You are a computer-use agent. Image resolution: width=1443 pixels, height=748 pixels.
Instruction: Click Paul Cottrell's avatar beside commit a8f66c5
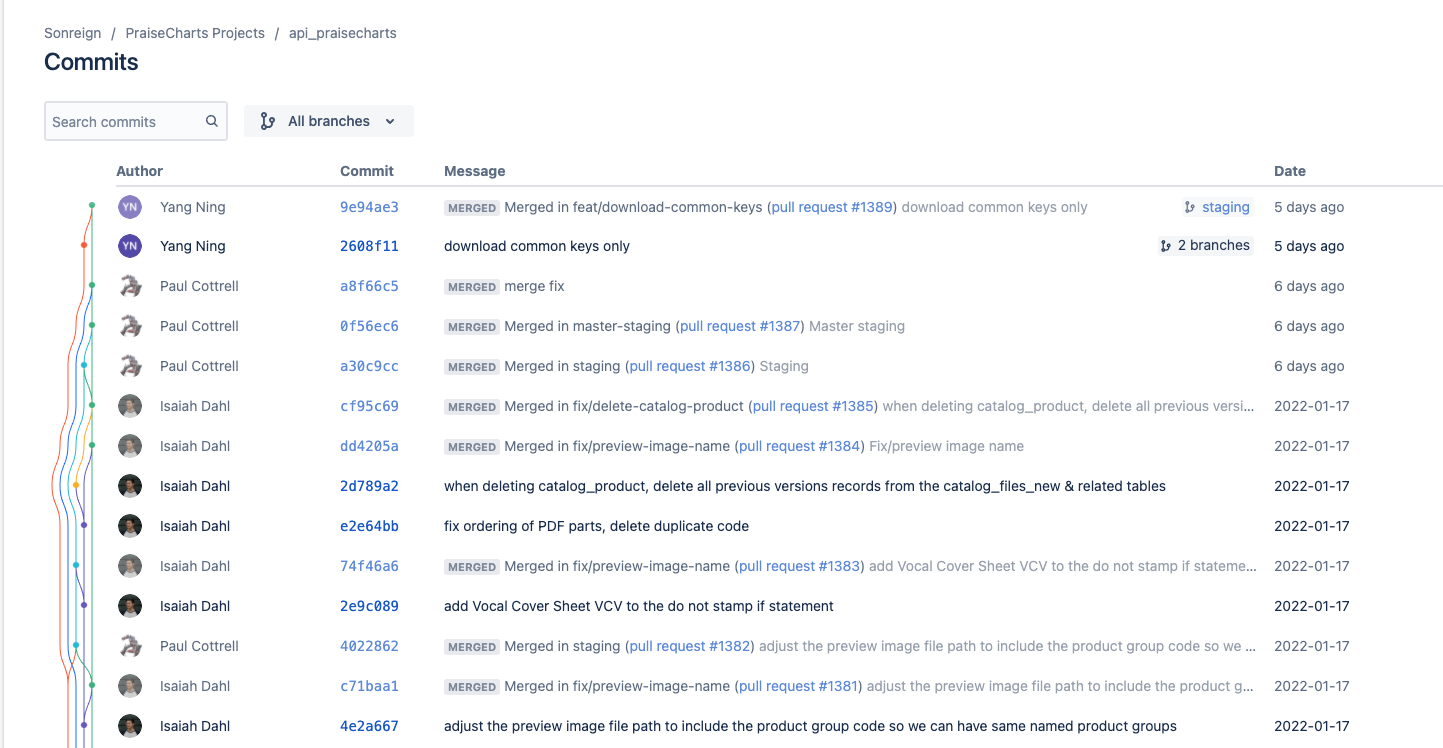pos(129,286)
